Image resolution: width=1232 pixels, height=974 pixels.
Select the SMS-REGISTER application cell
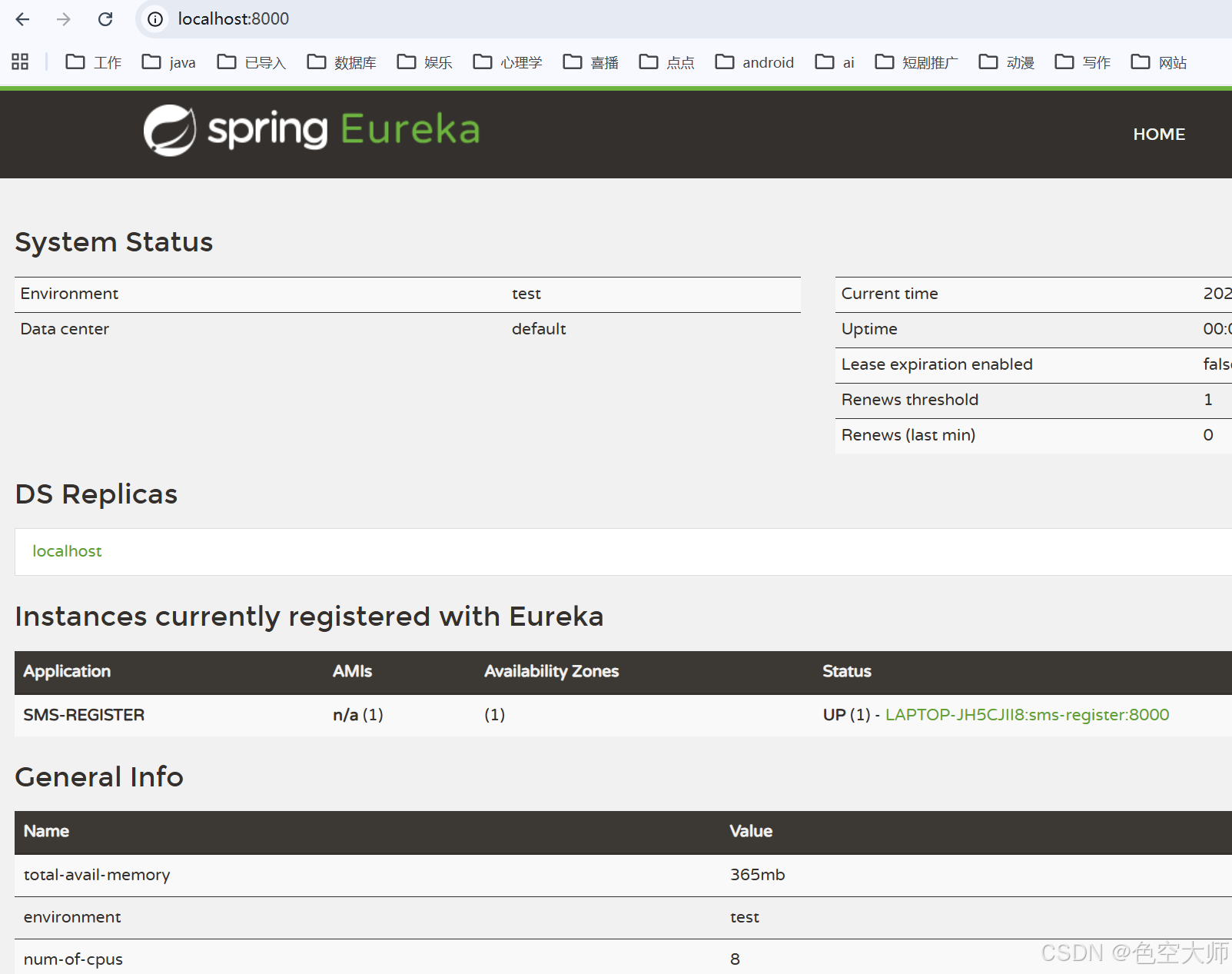point(84,715)
